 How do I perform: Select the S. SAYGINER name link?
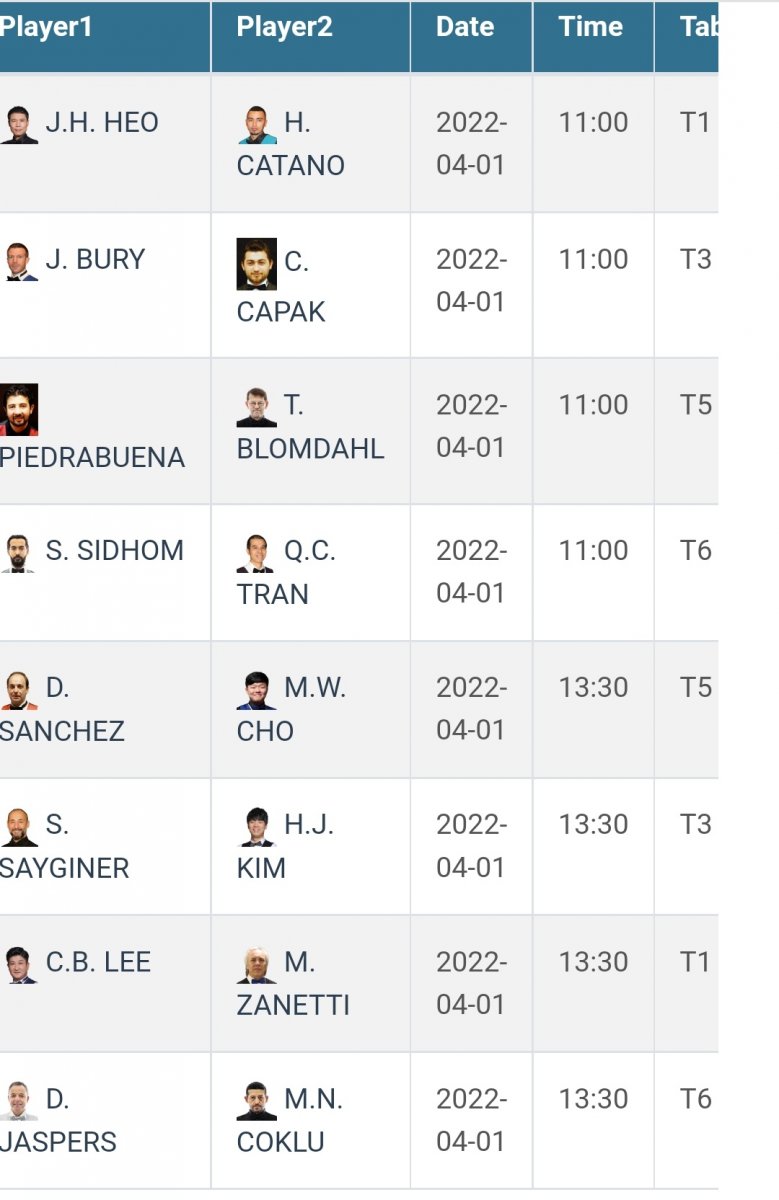64,868
